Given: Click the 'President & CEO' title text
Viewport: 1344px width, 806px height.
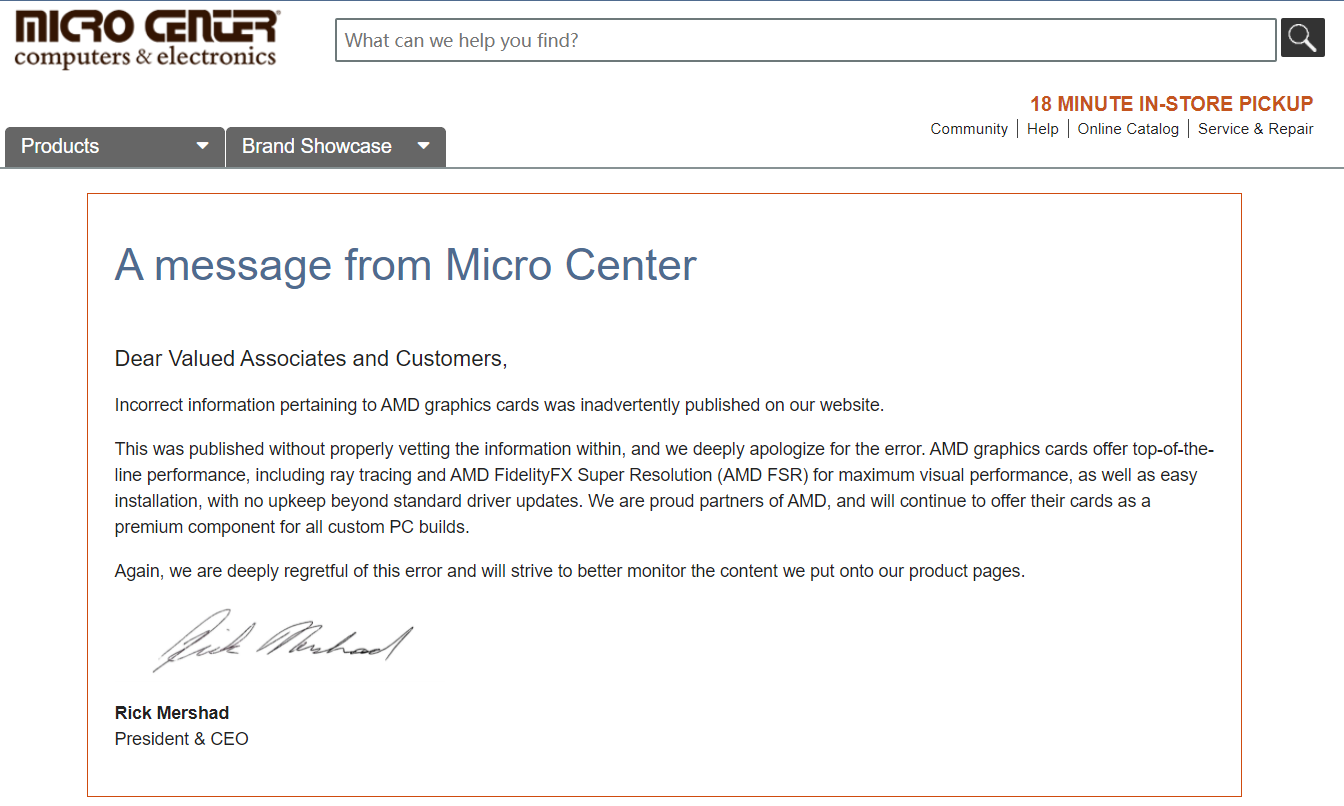Looking at the screenshot, I should [181, 738].
